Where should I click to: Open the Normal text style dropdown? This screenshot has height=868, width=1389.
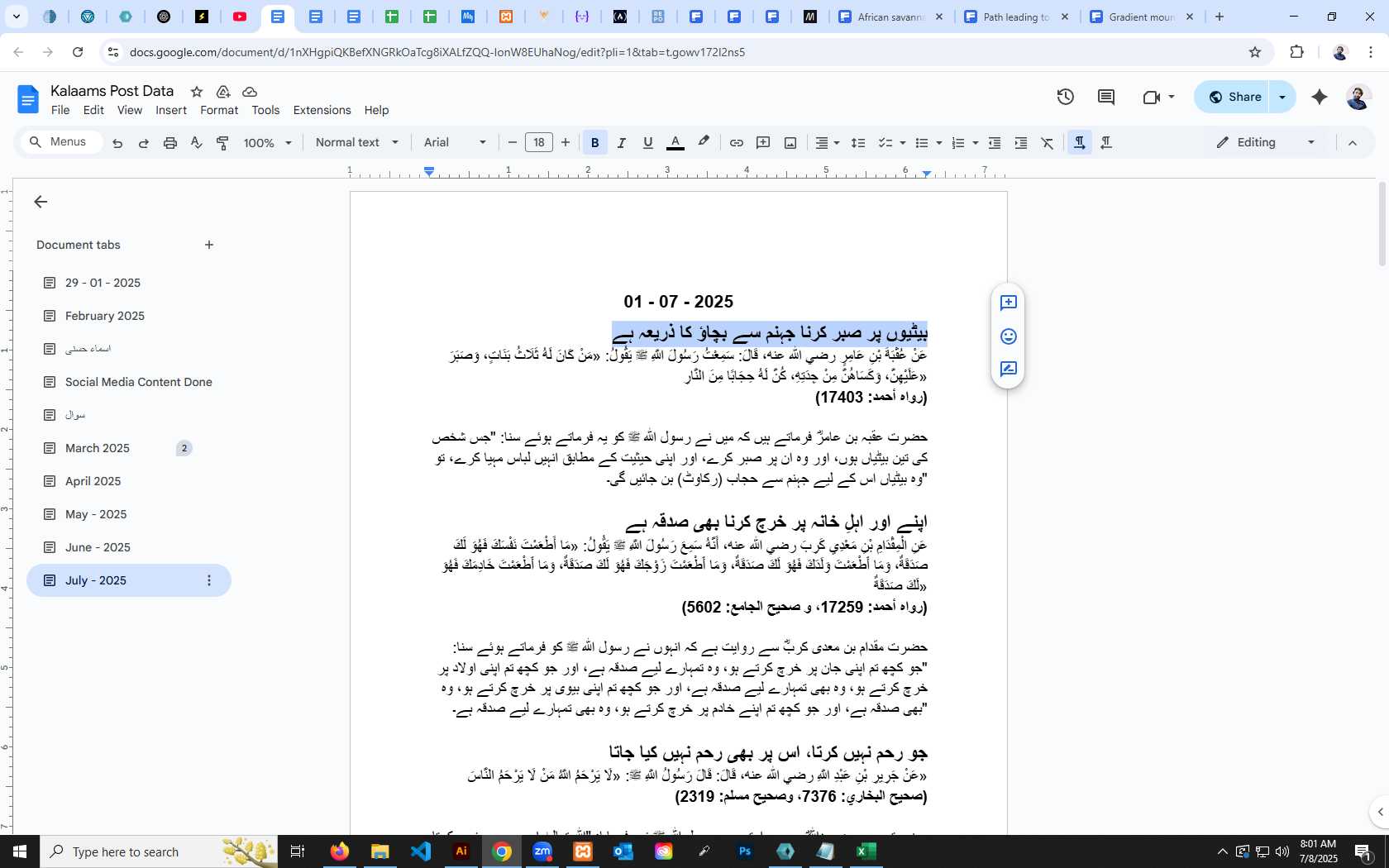356,143
